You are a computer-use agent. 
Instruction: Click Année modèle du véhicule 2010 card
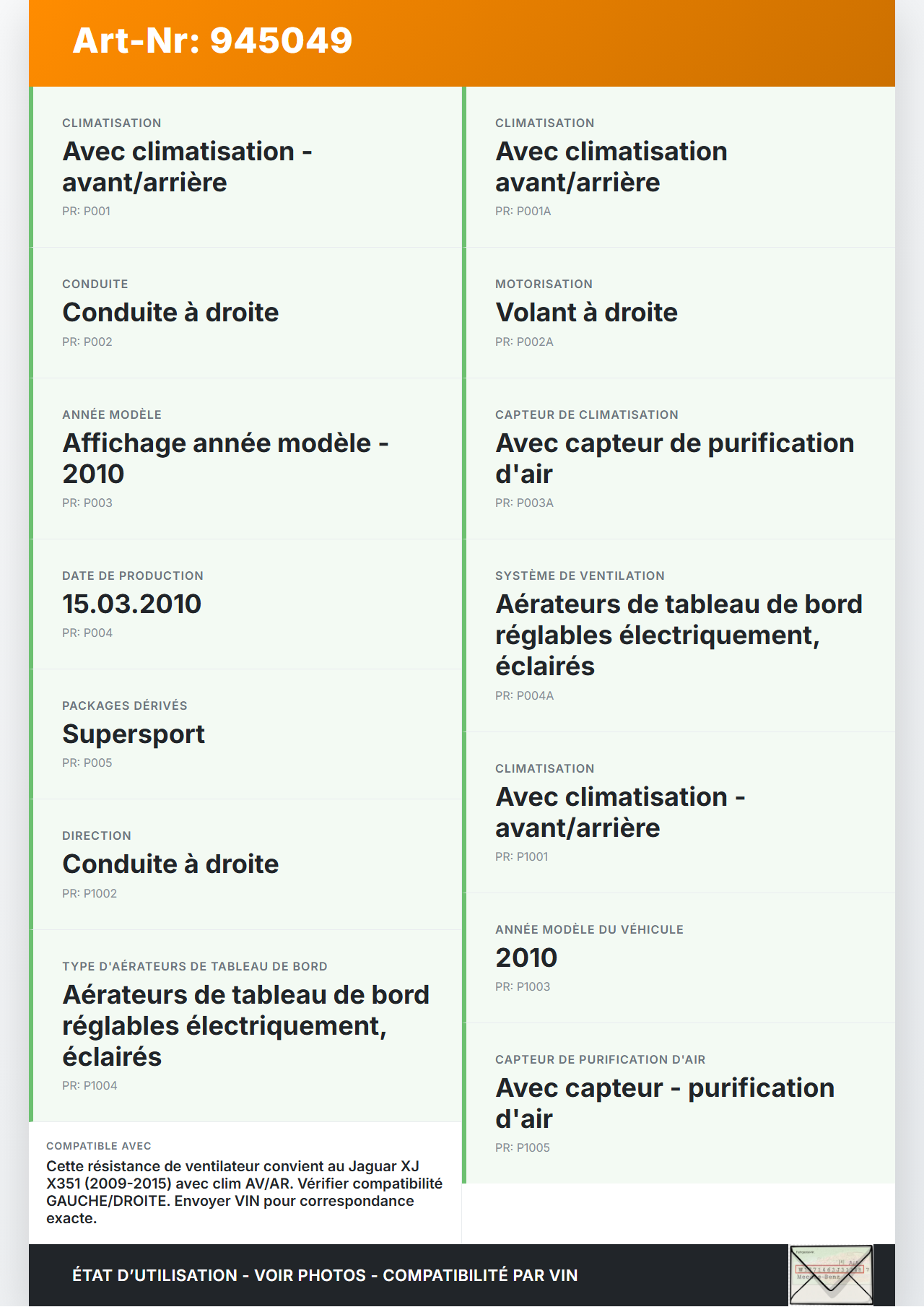coord(679,958)
